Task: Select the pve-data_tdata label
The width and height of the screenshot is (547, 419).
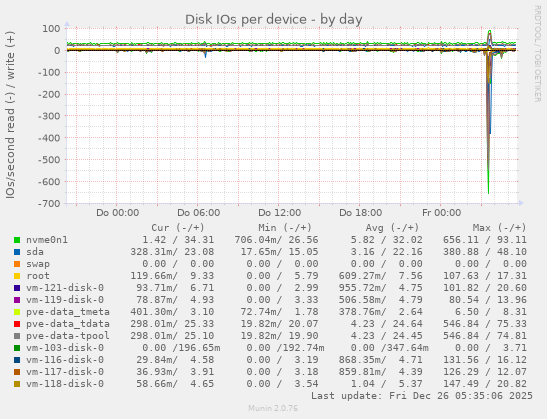Action: tap(68, 324)
